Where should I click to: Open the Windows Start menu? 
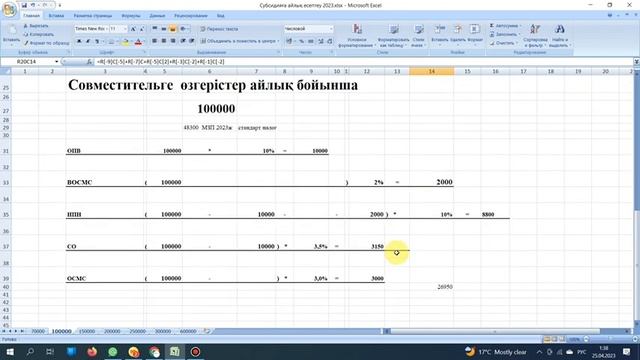click(x=10, y=351)
